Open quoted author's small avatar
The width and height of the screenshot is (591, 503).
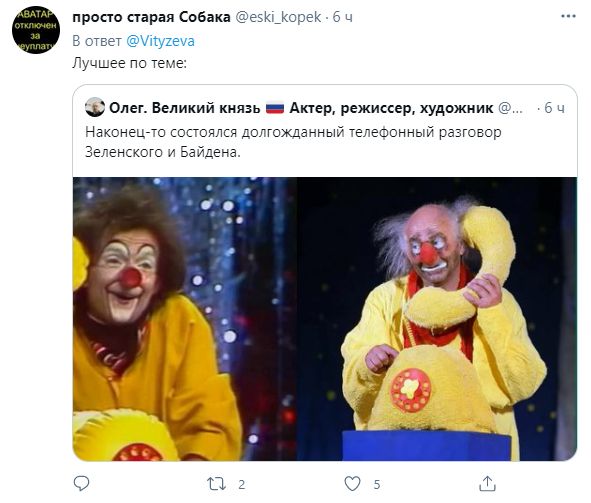coord(95,107)
